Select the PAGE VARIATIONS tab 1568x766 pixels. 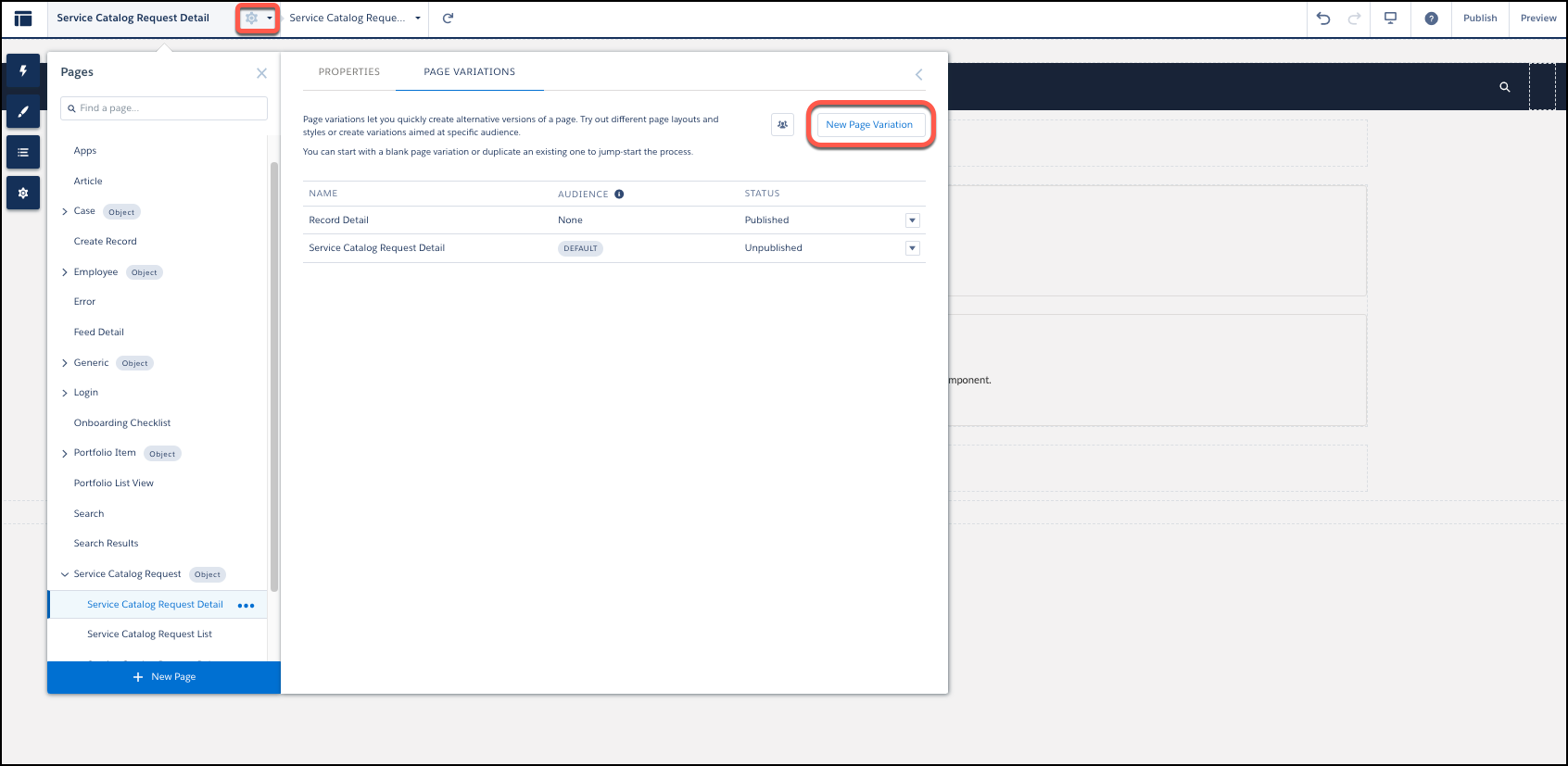pos(470,72)
